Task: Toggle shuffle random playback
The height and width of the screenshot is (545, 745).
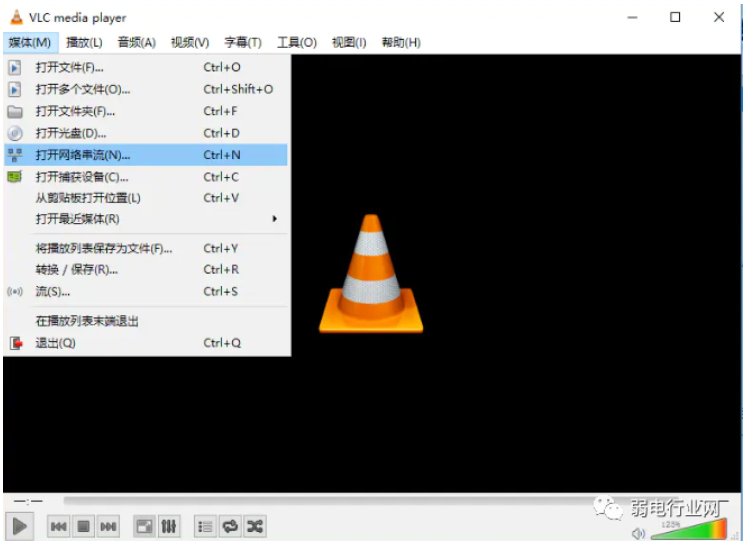Action: click(255, 526)
